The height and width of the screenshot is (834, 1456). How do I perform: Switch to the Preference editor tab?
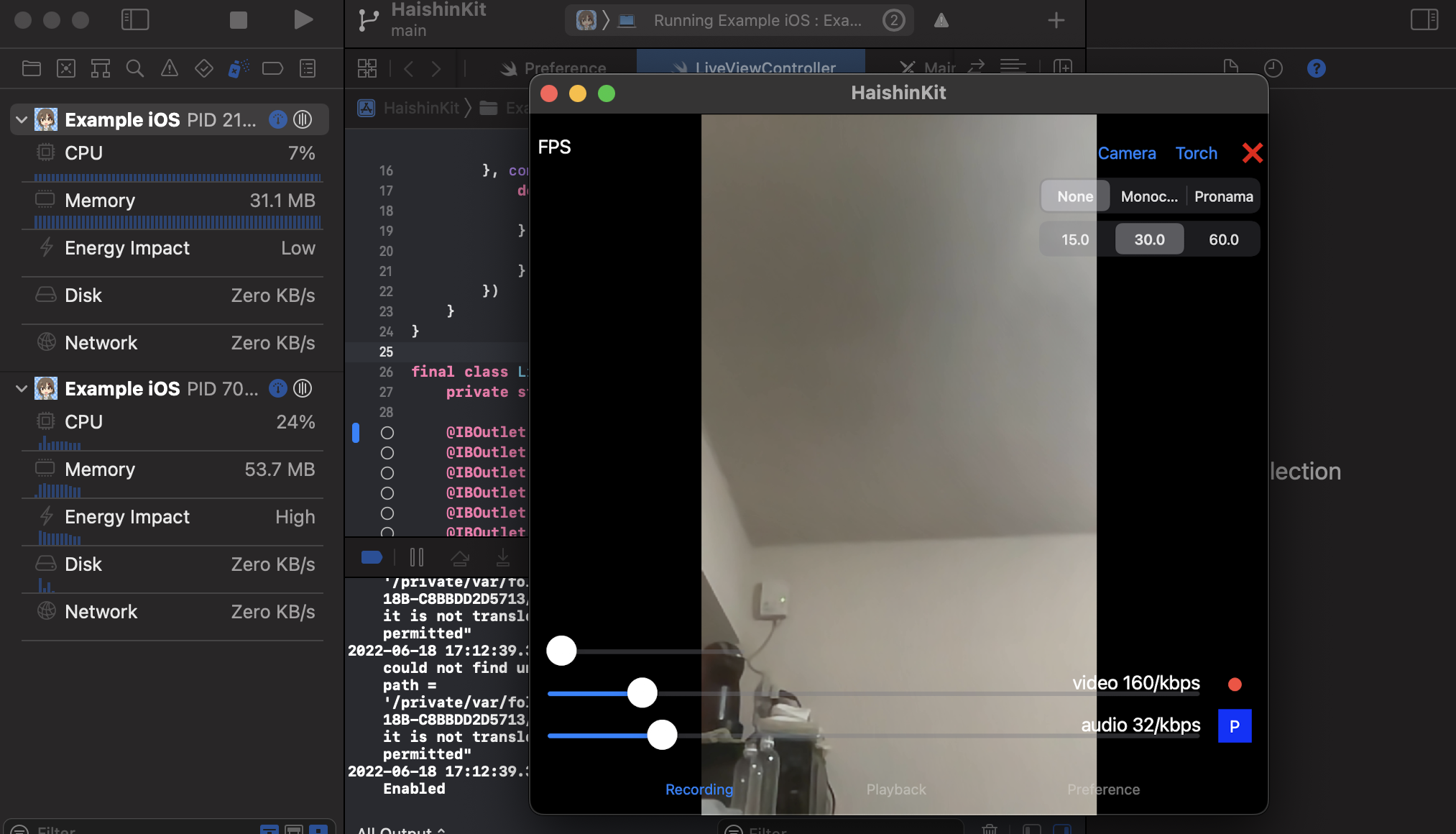[553, 68]
